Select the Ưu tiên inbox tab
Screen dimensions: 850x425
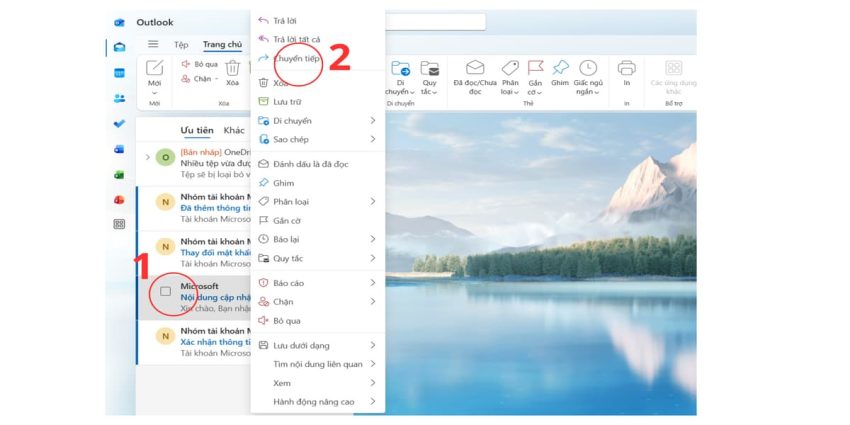tap(197, 131)
